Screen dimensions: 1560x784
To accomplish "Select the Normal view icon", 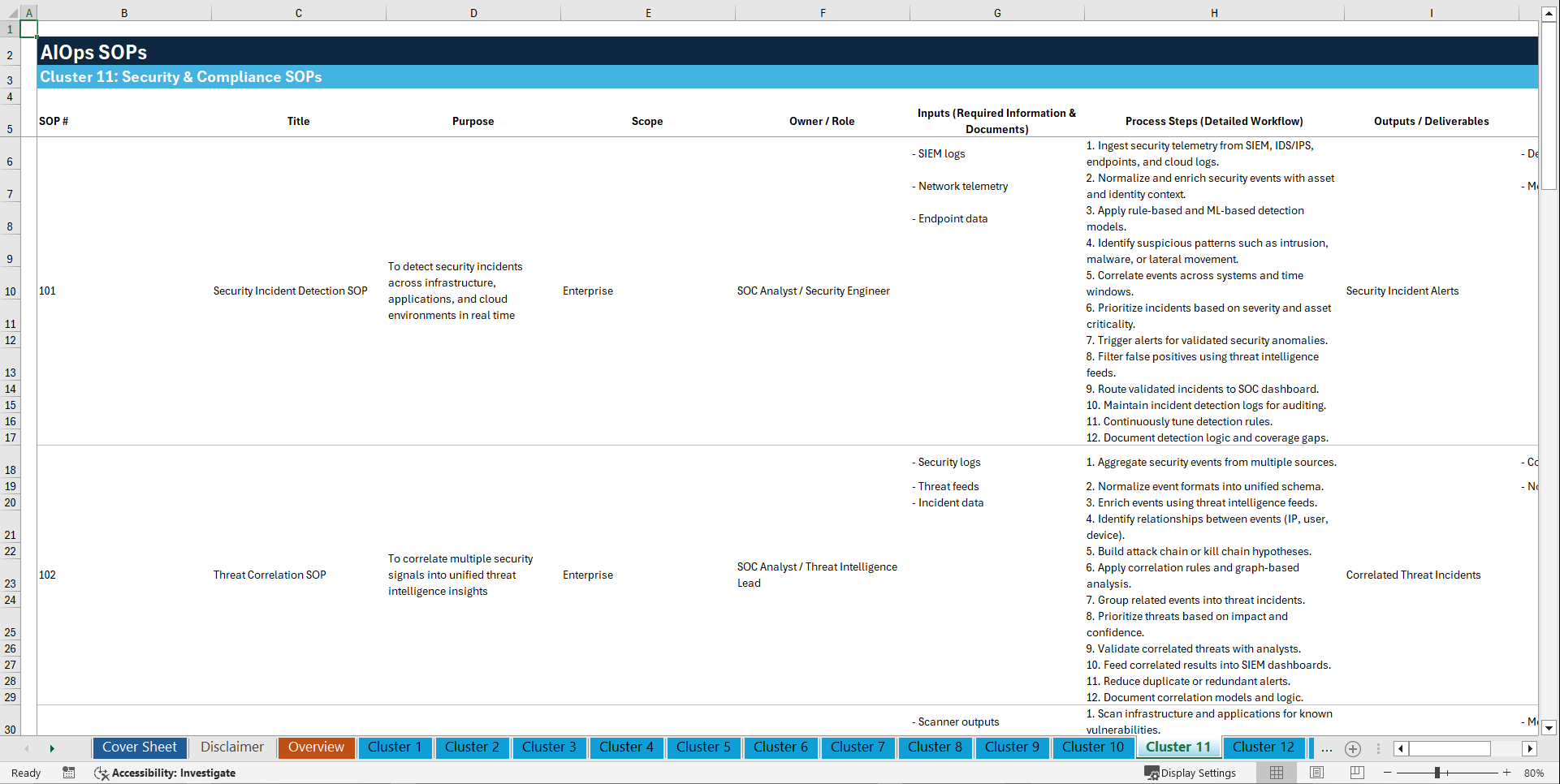I will click(x=1276, y=773).
